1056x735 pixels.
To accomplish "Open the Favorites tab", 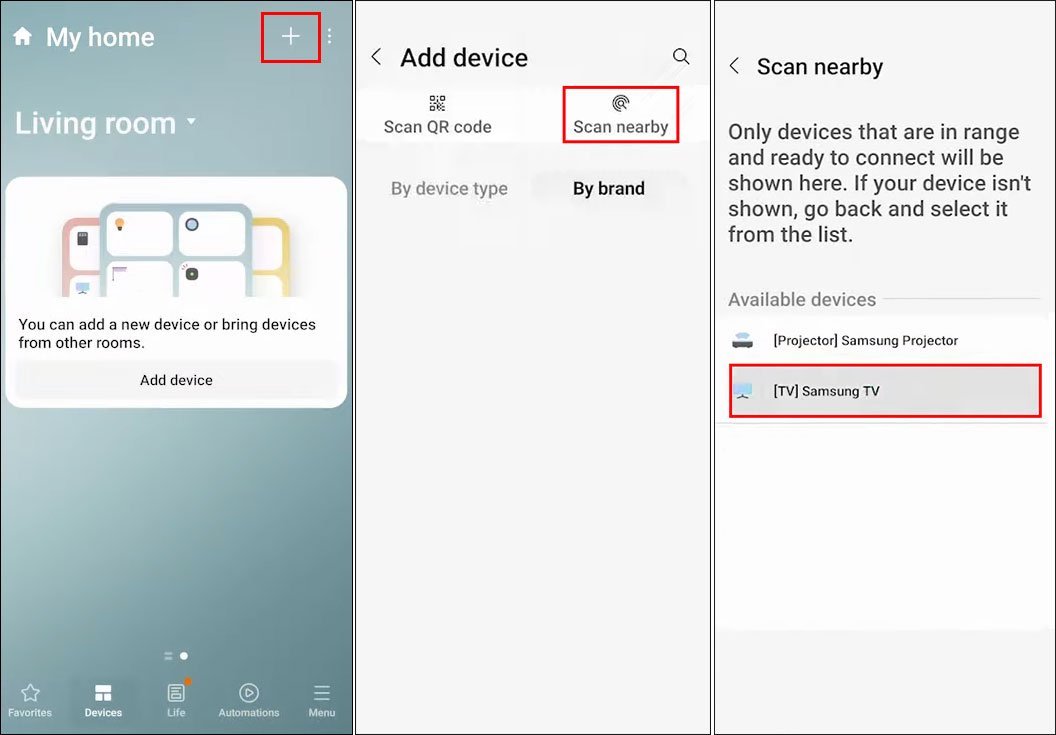I will 30,701.
